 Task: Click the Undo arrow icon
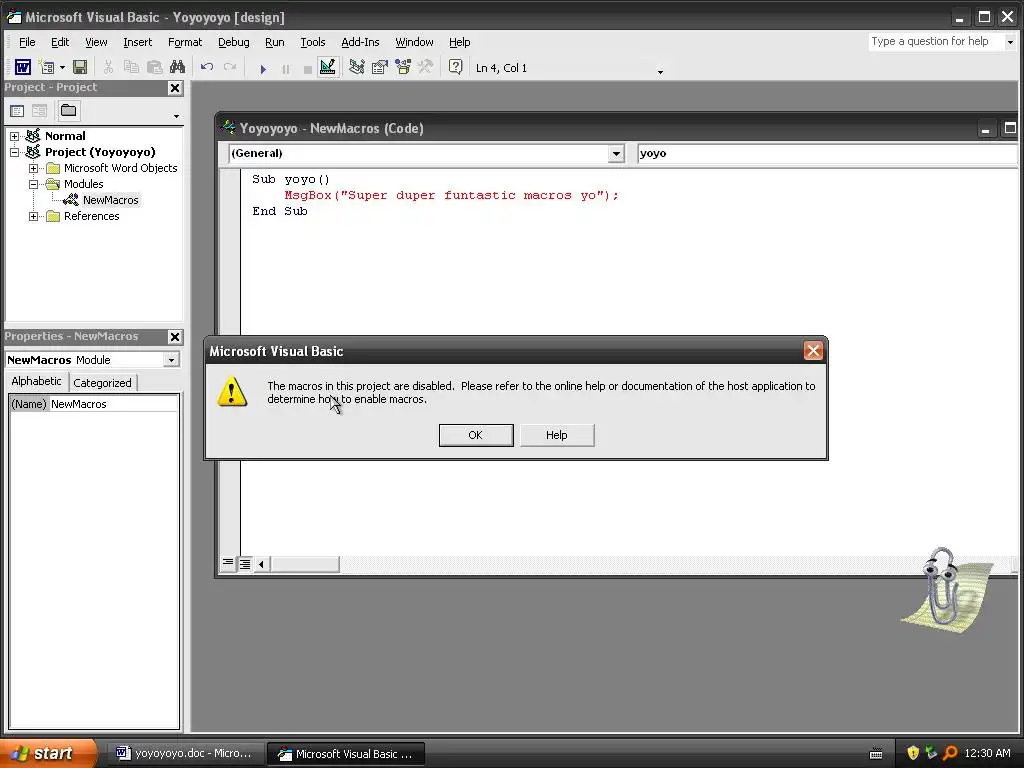pos(207,67)
